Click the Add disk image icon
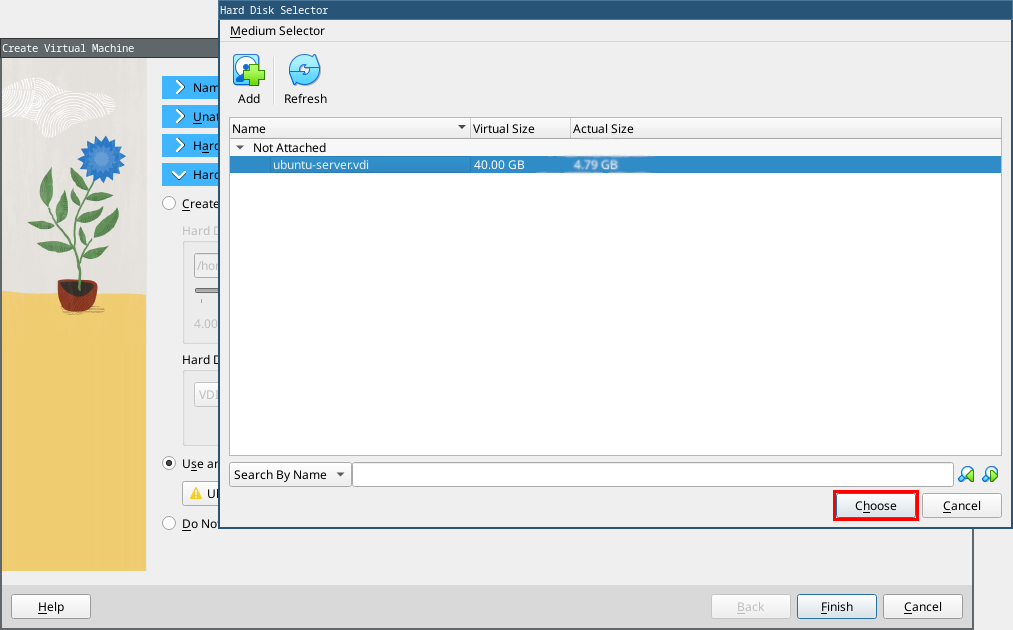 (249, 72)
